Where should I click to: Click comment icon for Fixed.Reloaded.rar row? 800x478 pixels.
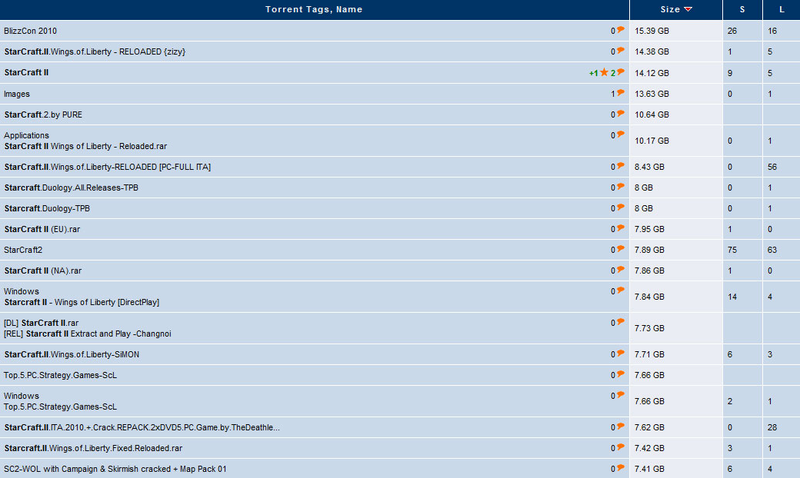point(620,448)
